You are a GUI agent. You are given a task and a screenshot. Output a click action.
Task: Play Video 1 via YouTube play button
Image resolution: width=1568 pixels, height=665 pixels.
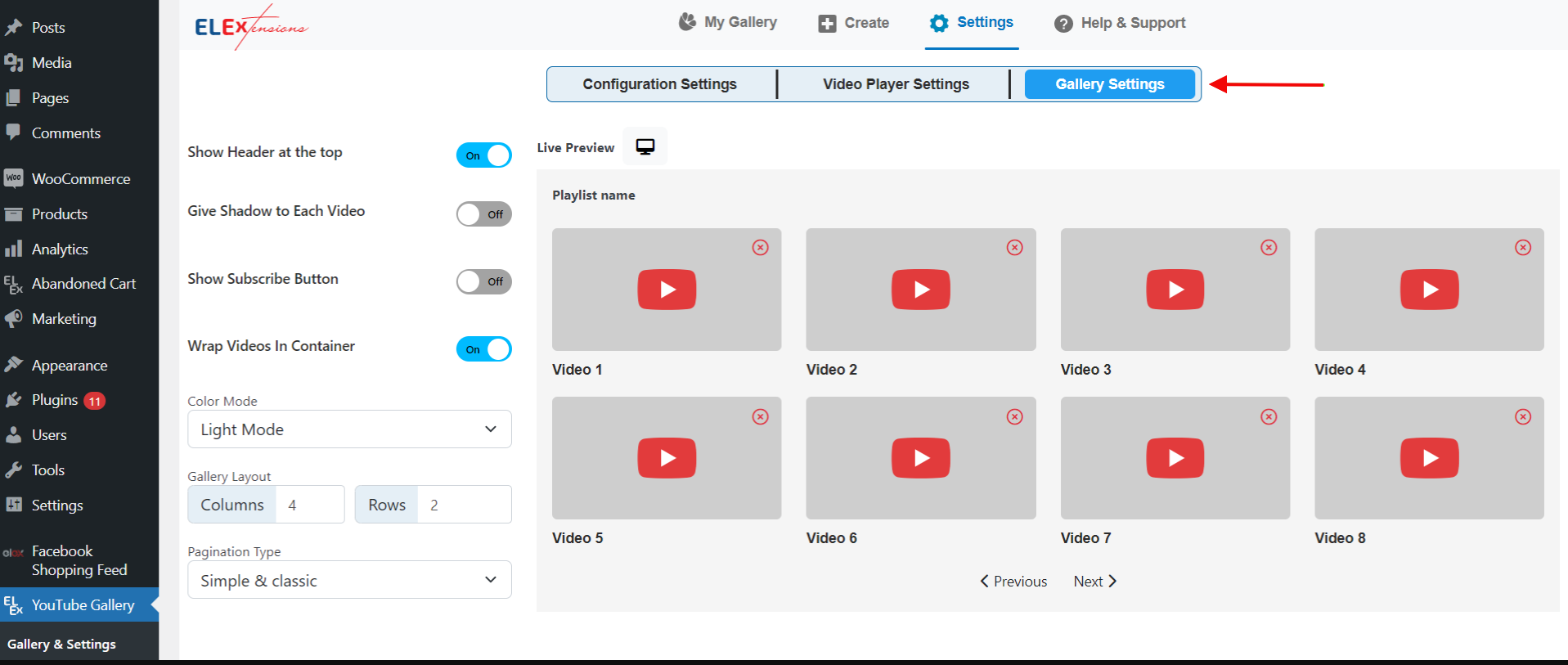pos(667,290)
